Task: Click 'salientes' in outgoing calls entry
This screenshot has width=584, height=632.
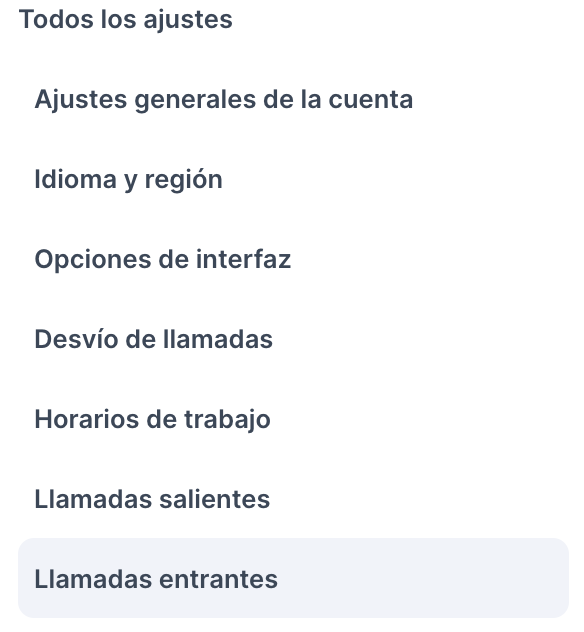Action: [214, 499]
